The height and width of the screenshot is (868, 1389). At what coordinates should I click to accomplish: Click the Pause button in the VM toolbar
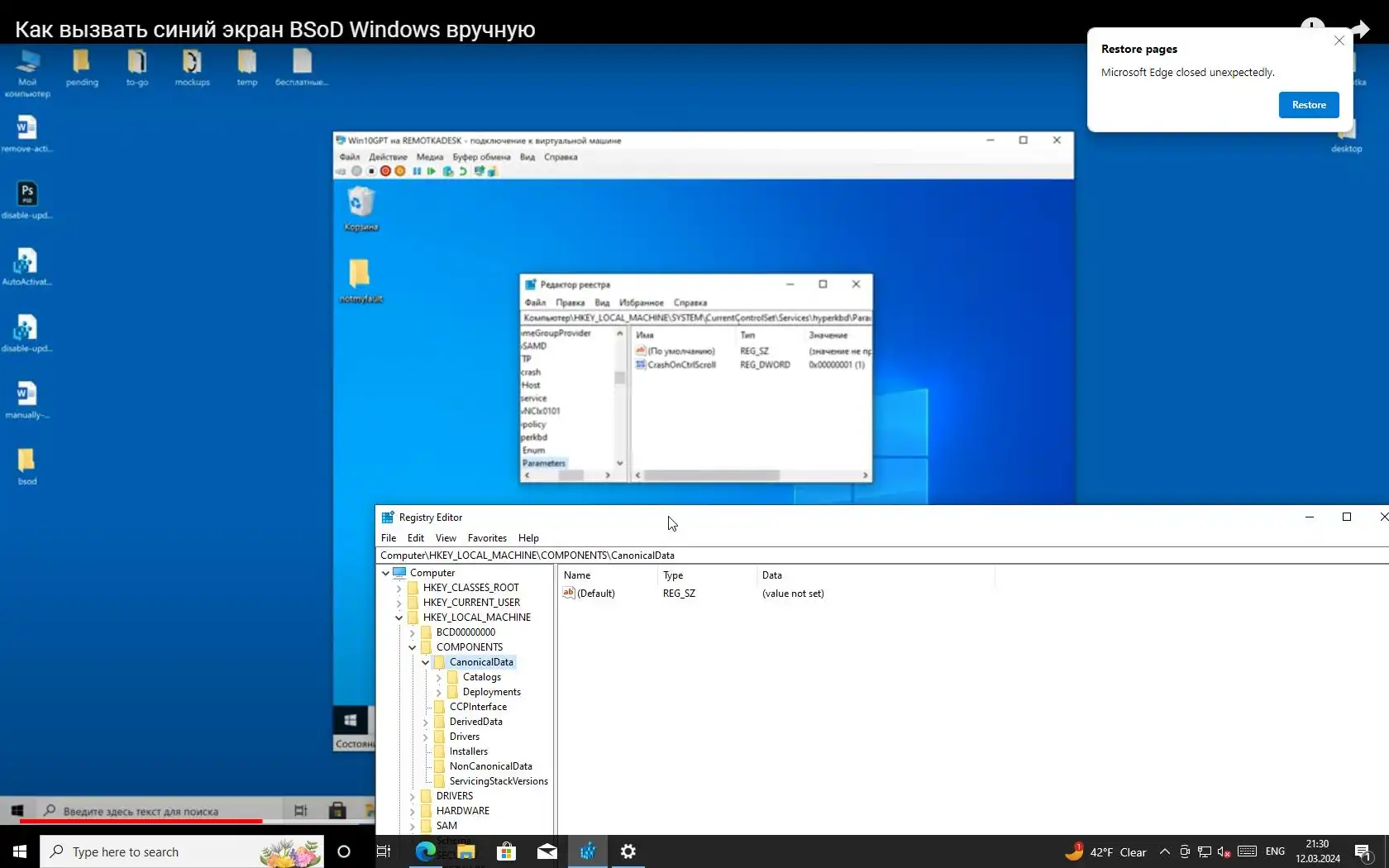tap(417, 171)
